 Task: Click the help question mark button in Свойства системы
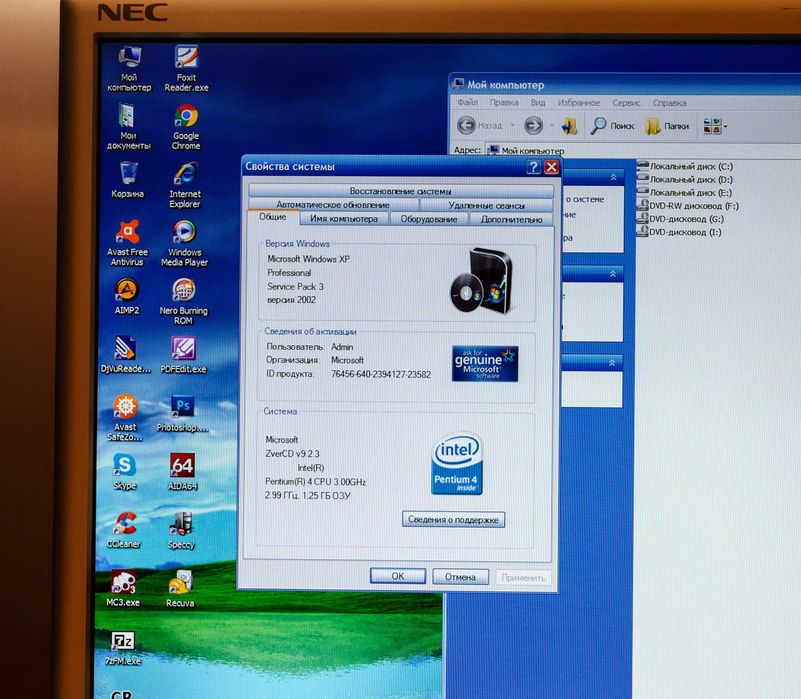533,167
